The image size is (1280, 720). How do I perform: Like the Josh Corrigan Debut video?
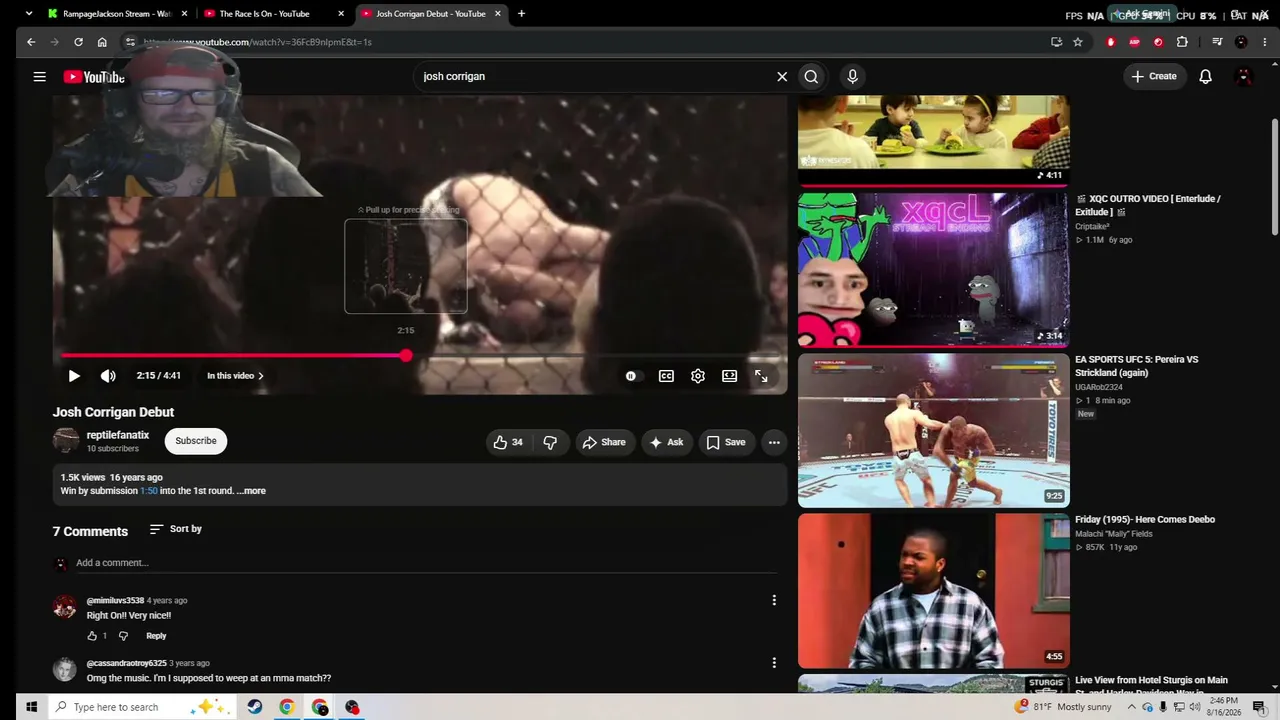tap(508, 442)
